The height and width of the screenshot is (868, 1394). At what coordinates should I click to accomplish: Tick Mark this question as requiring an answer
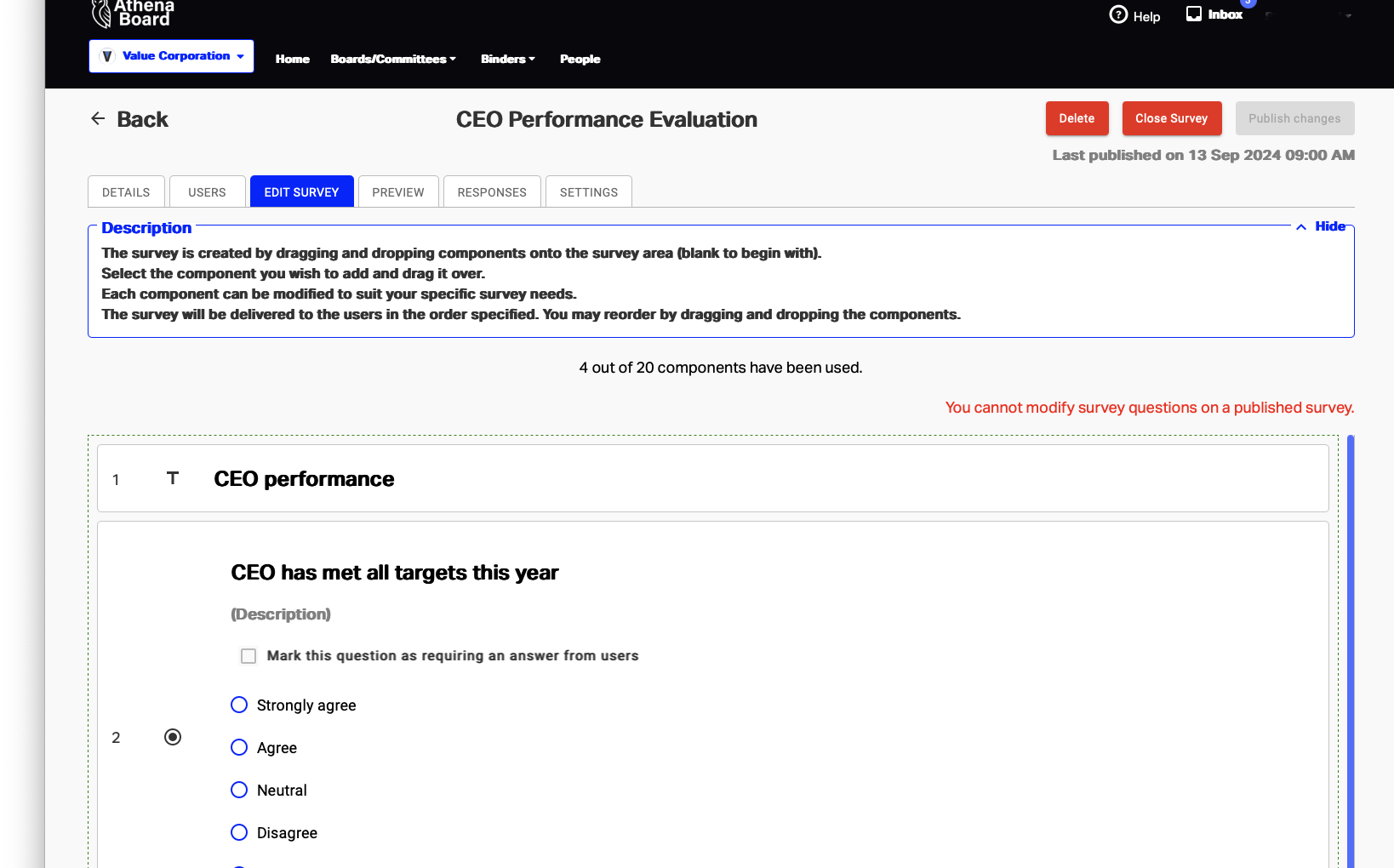coord(249,656)
